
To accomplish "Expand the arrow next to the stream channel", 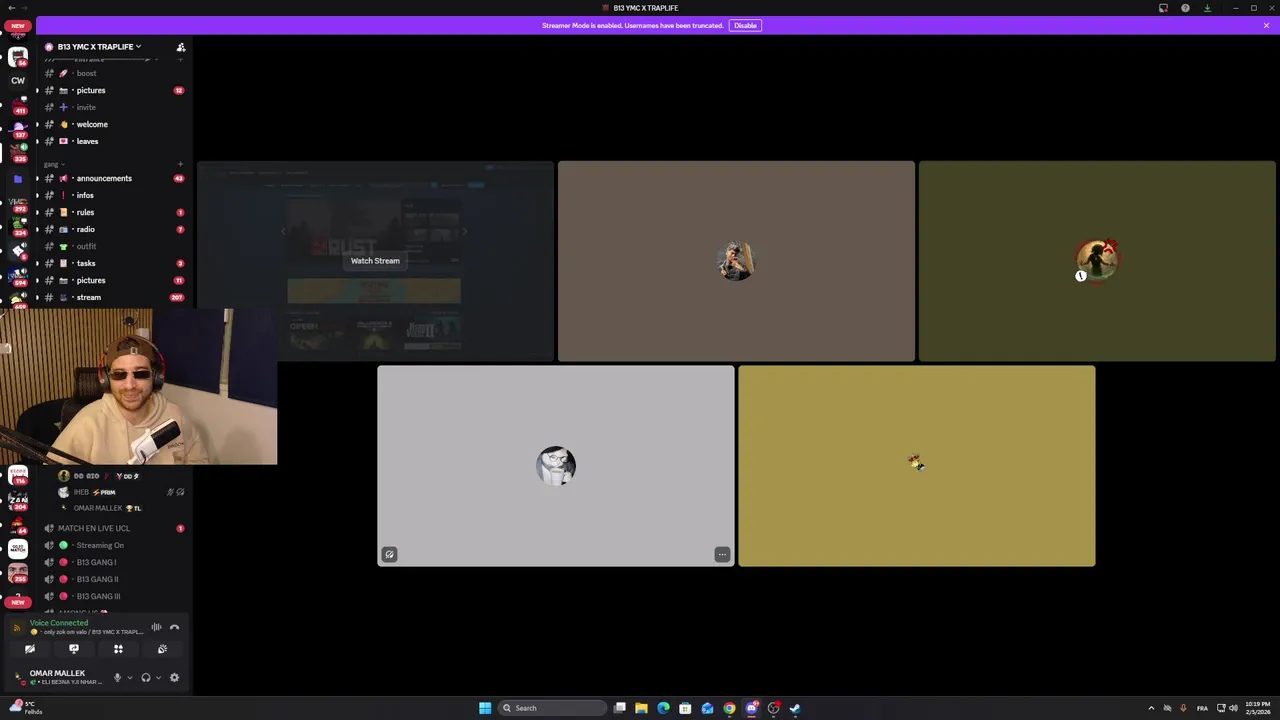I will click(x=37, y=298).
